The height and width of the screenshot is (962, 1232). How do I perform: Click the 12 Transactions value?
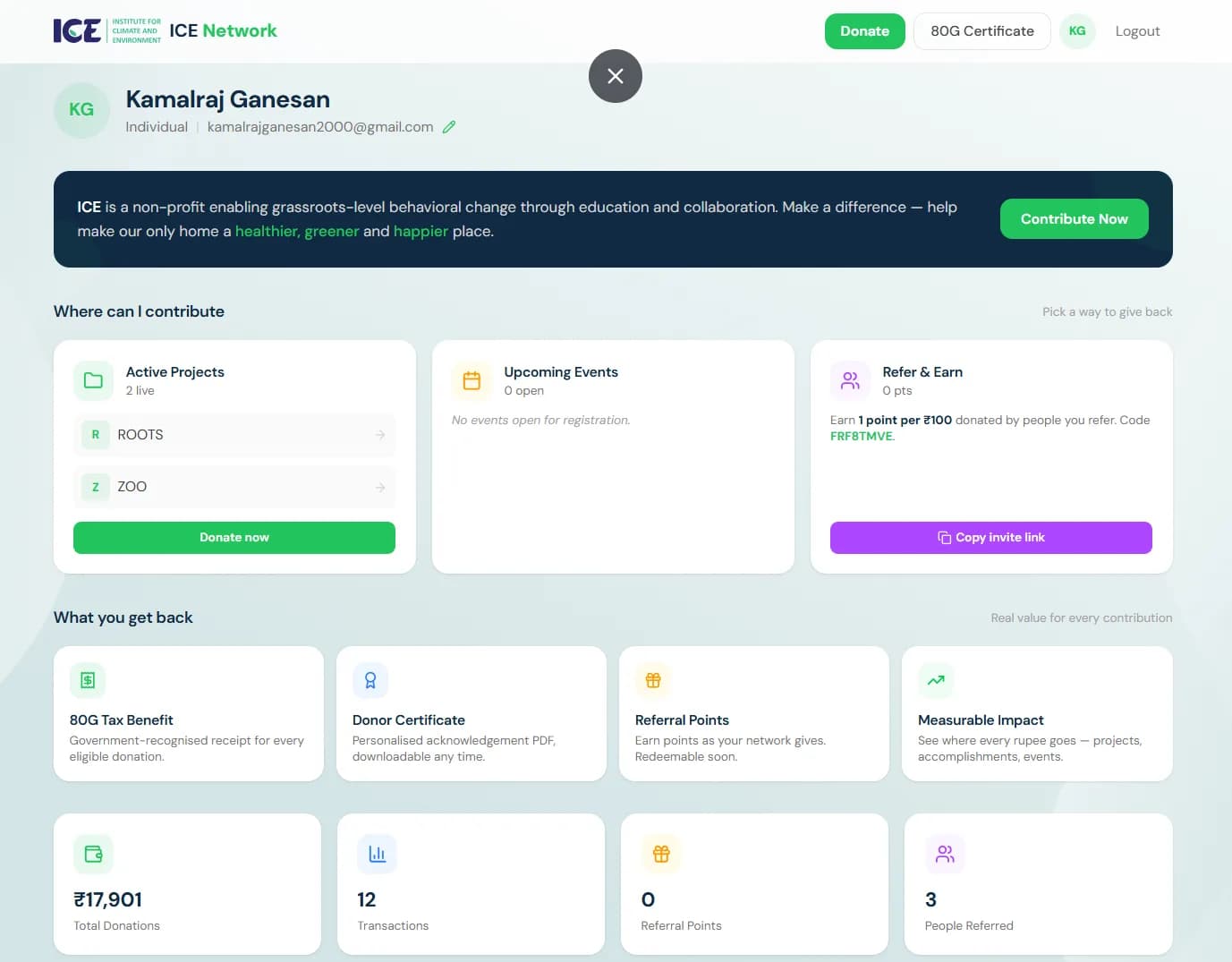367,900
